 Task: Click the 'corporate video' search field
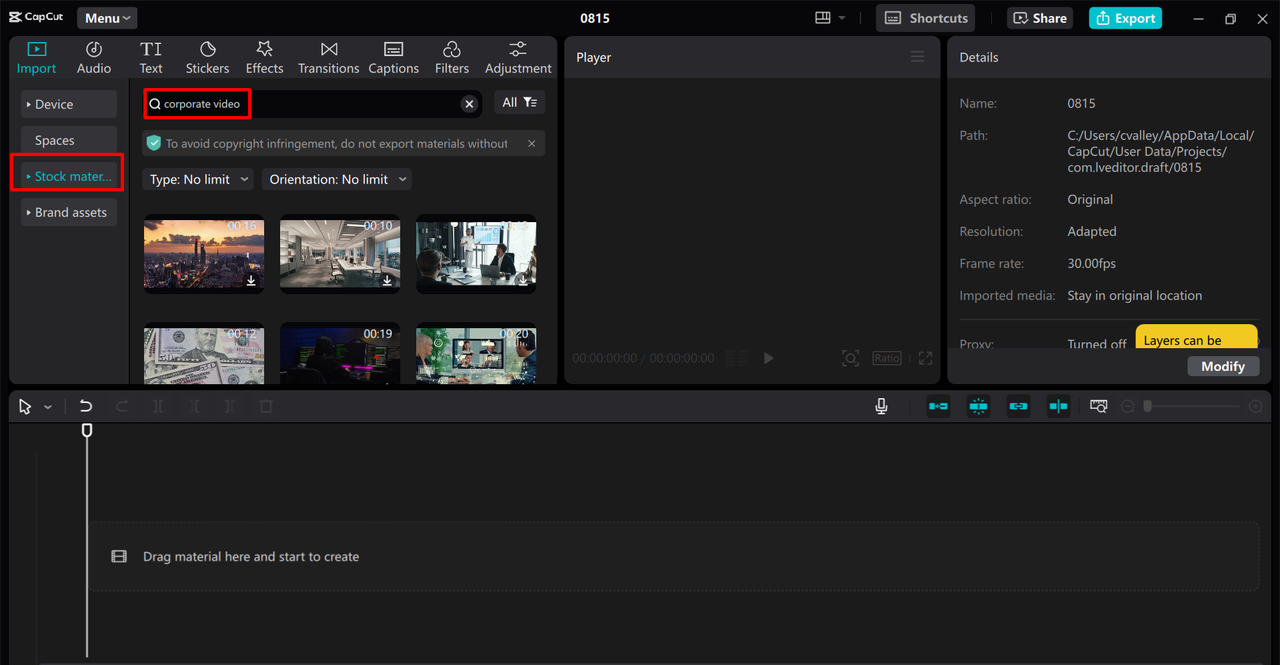(312, 104)
